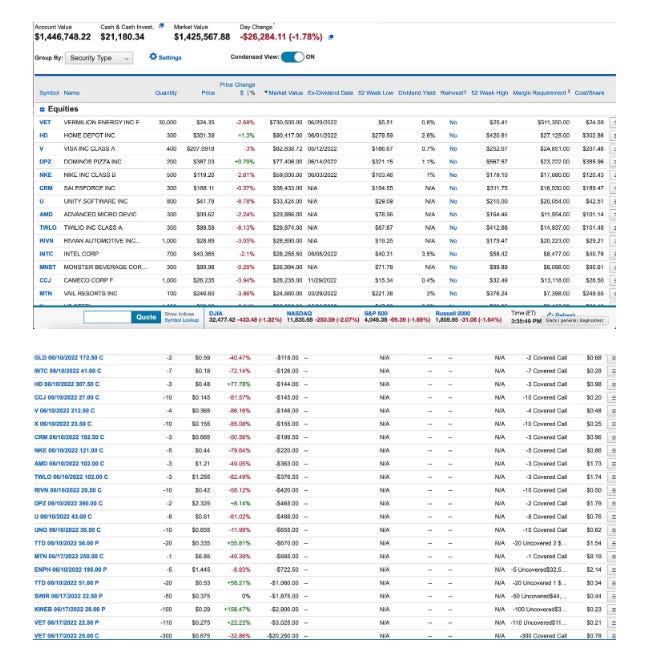This screenshot has height=652, width=669.
Task: Sort by 52 Week High column
Action: tap(490, 93)
